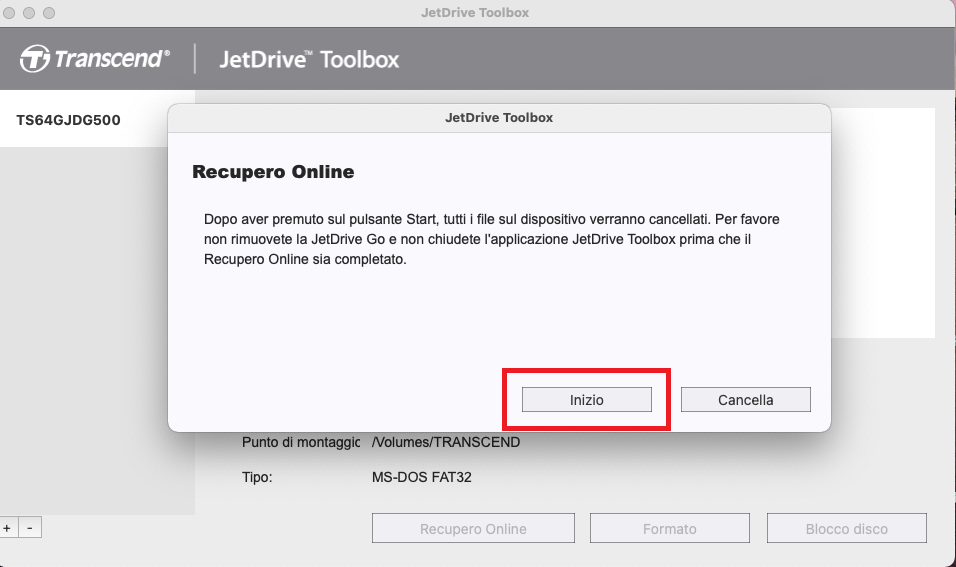Click the Formato button
The width and height of the screenshot is (956, 567).
[669, 529]
